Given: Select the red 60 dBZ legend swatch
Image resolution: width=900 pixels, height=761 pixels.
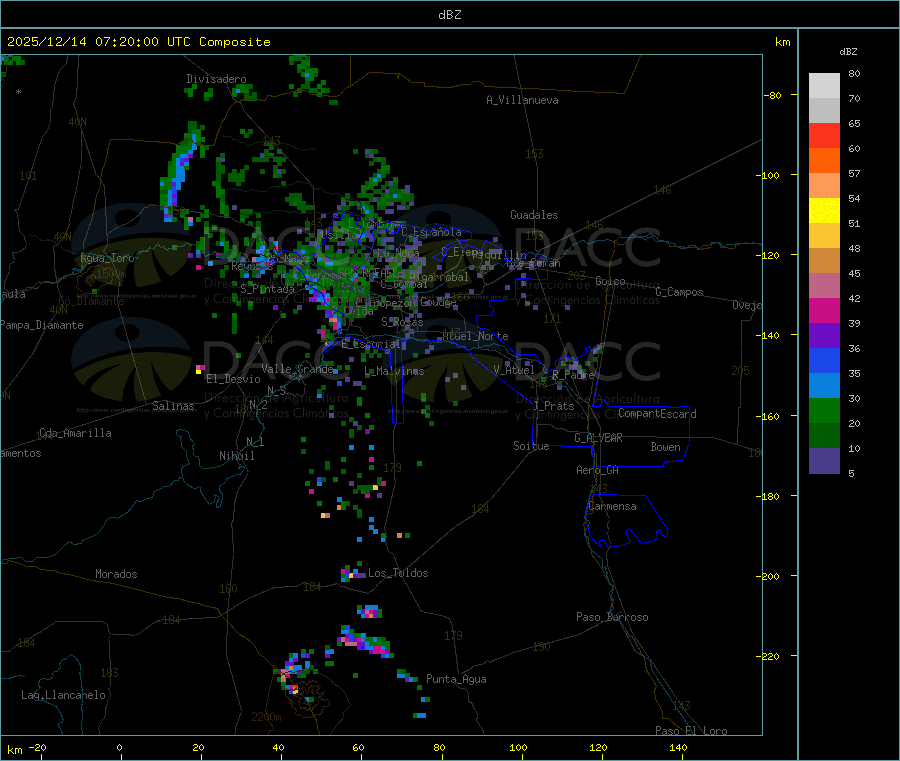Looking at the screenshot, I should coord(824,135).
